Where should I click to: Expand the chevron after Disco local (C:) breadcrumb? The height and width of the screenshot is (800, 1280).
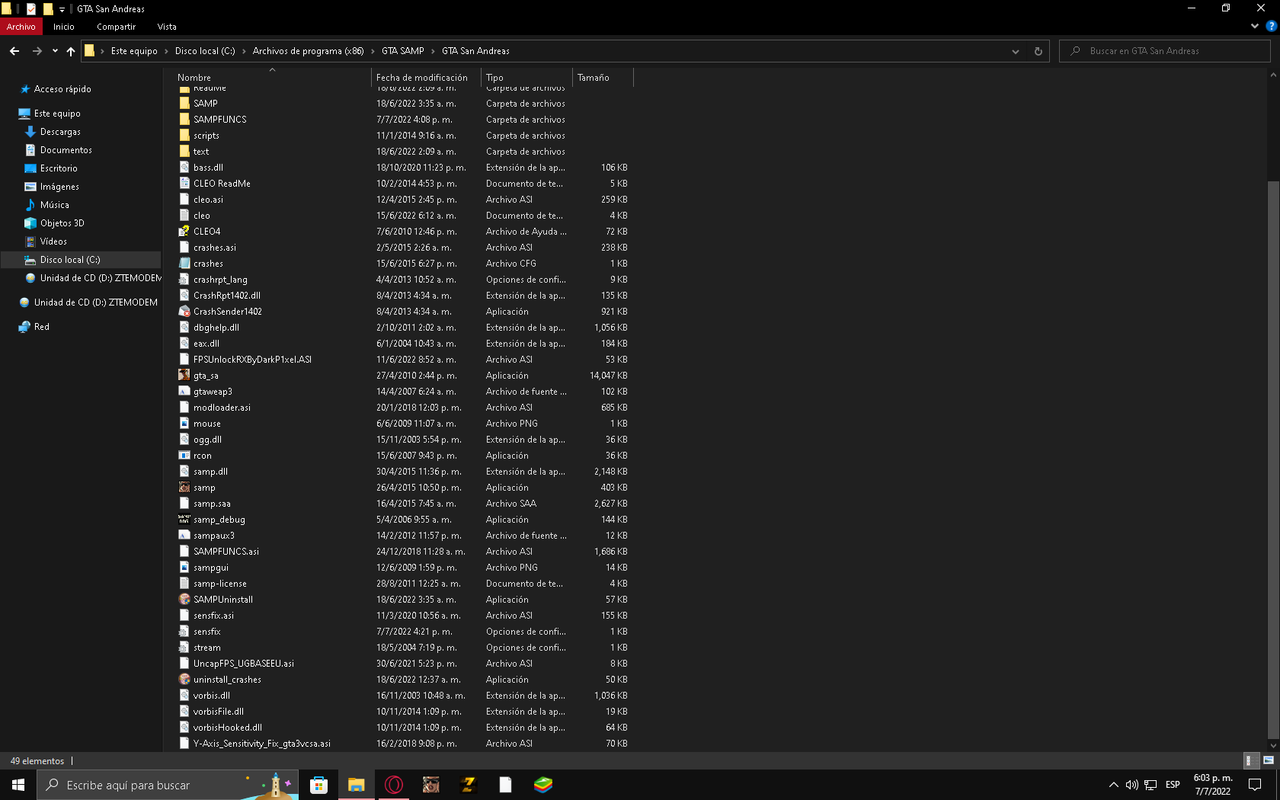click(245, 51)
